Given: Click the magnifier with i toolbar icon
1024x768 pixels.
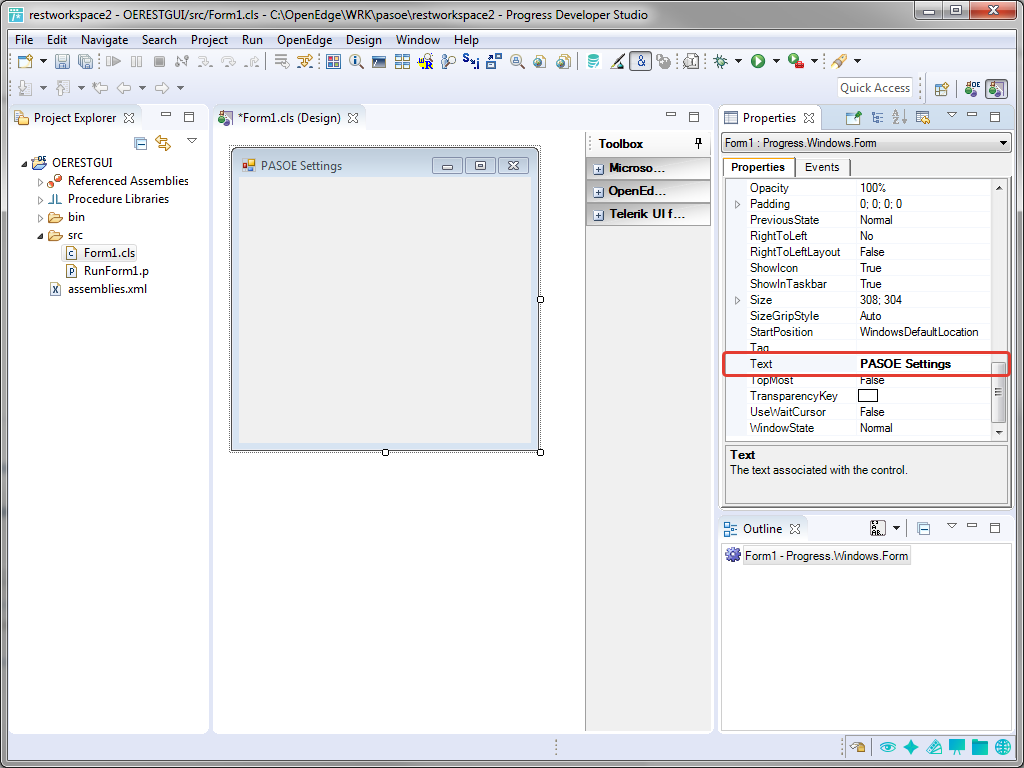Looking at the screenshot, I should pos(356,61).
